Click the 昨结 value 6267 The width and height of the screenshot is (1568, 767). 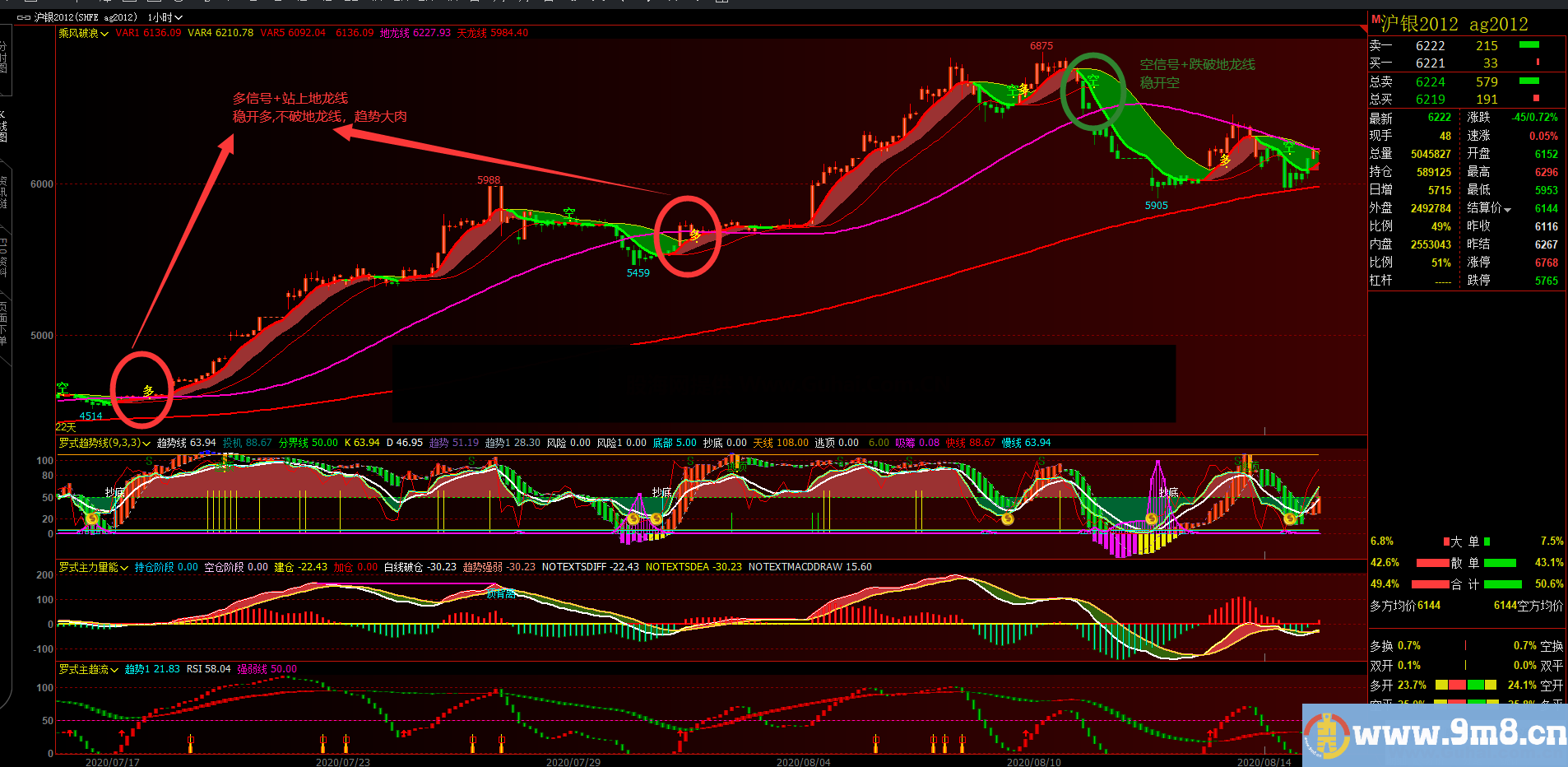tap(1547, 244)
